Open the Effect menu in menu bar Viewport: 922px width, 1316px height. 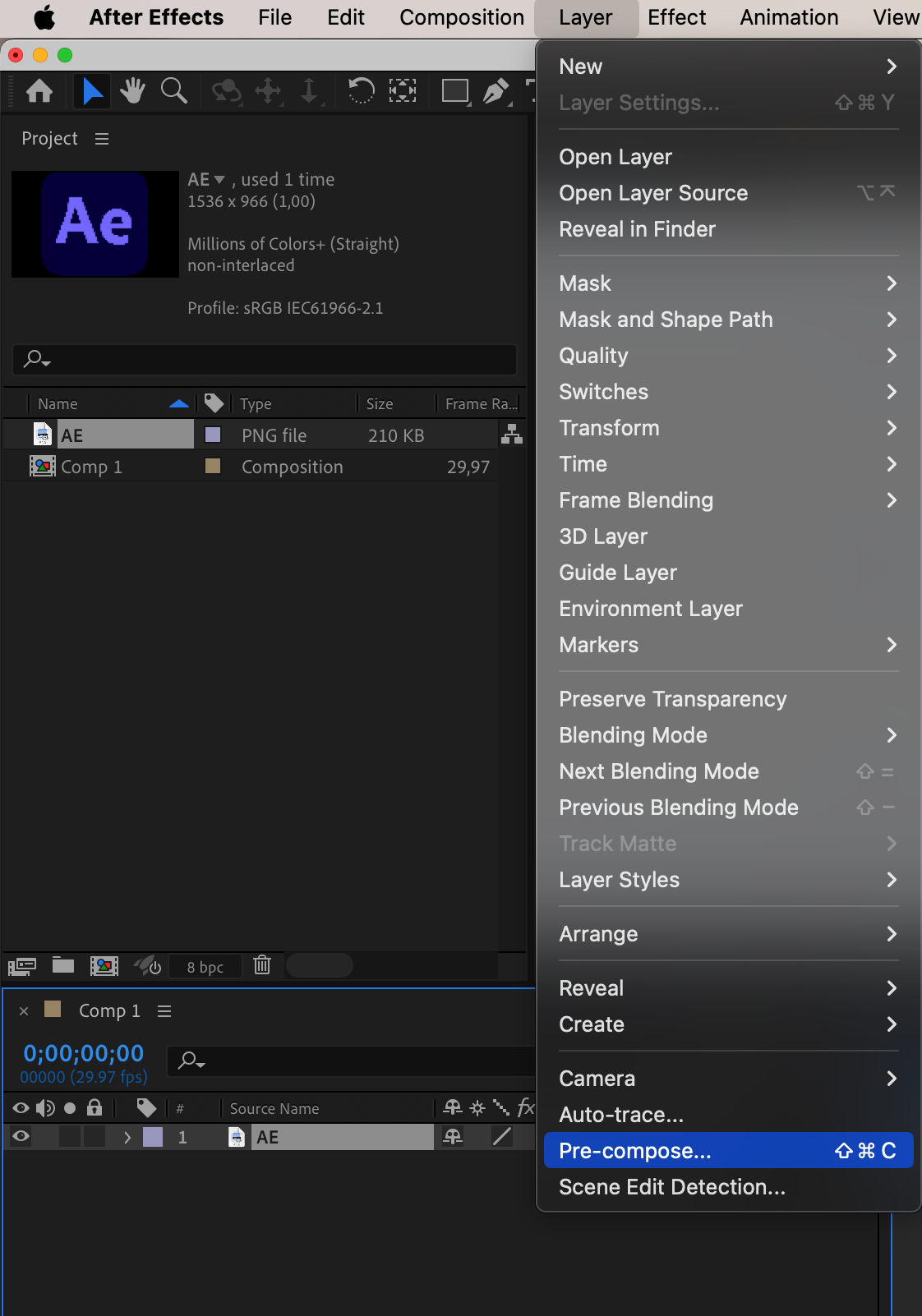click(676, 17)
